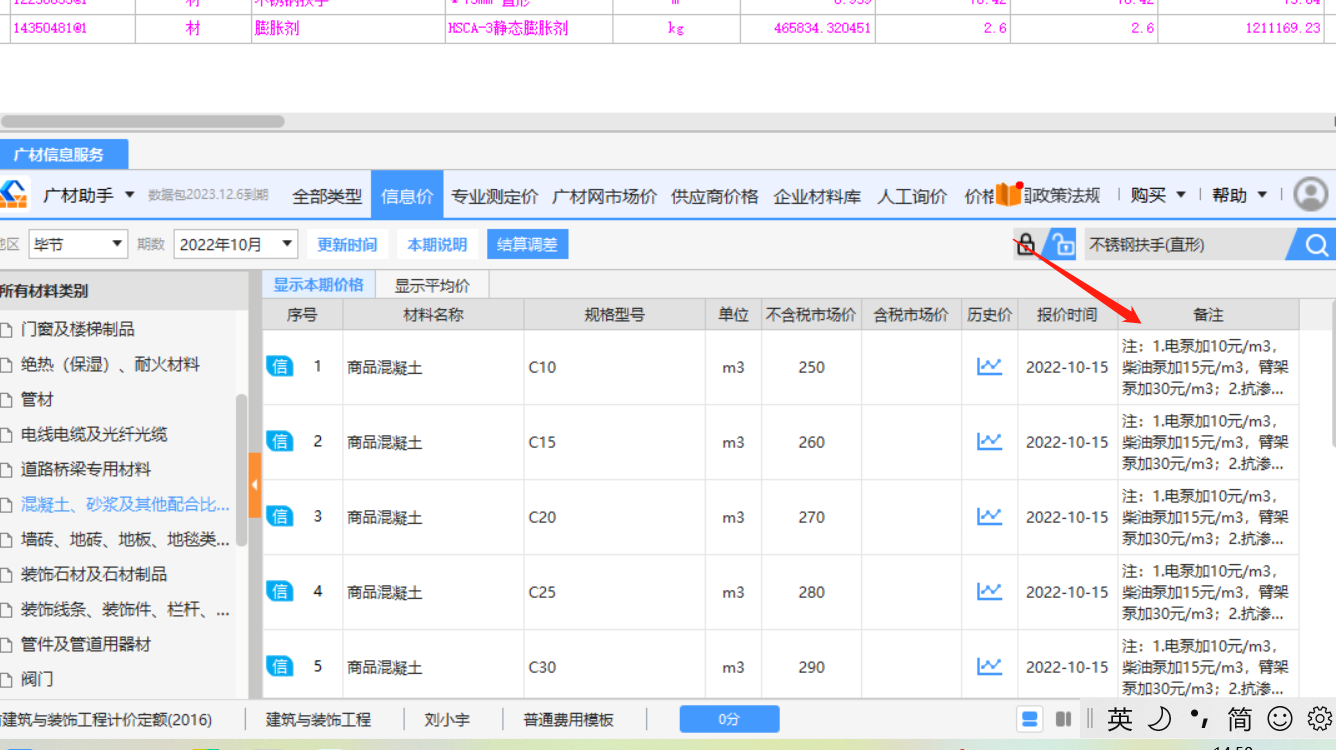Click the 信 badge on row 3
1336x750 pixels.
280,517
